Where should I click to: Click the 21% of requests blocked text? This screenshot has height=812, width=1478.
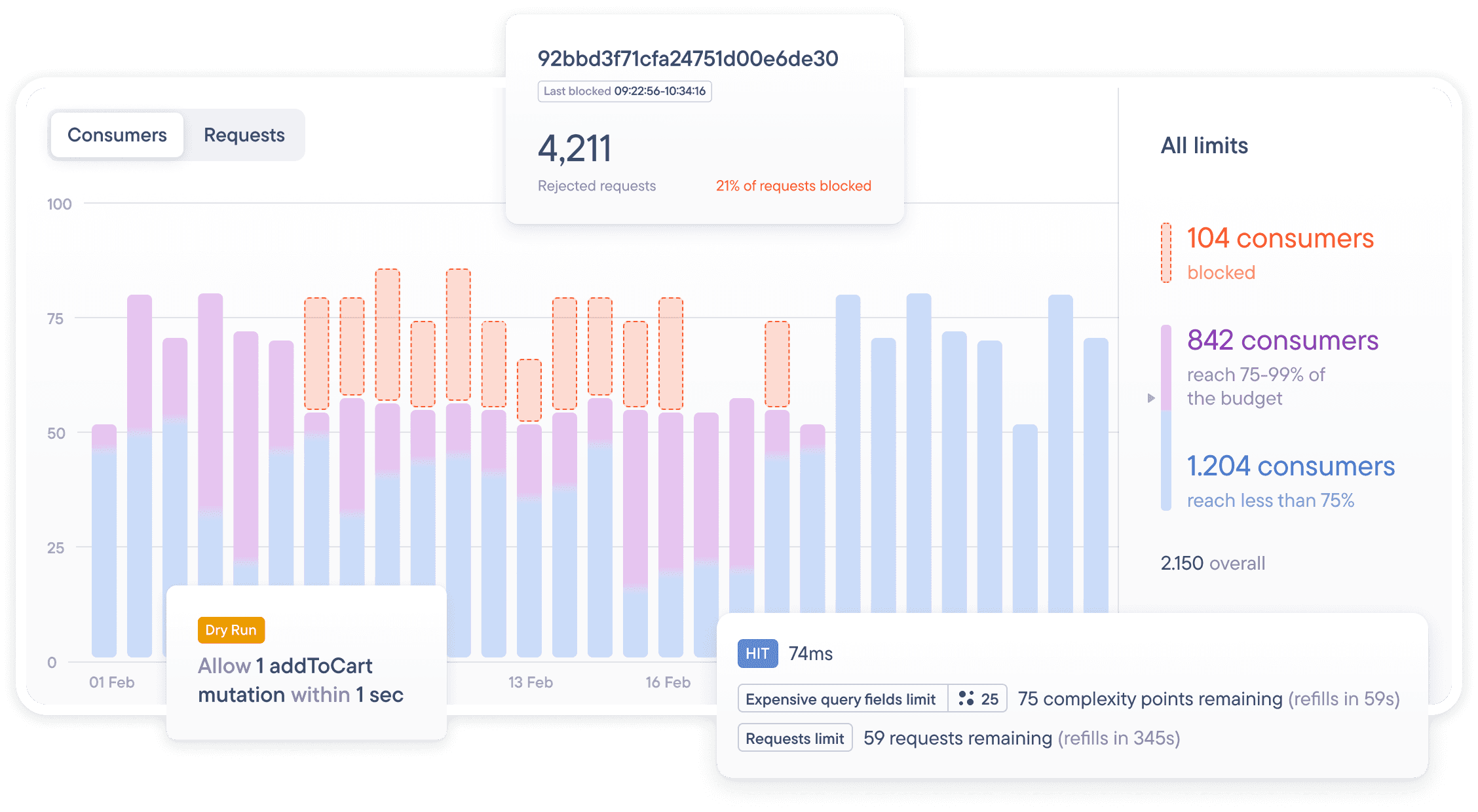[793, 186]
